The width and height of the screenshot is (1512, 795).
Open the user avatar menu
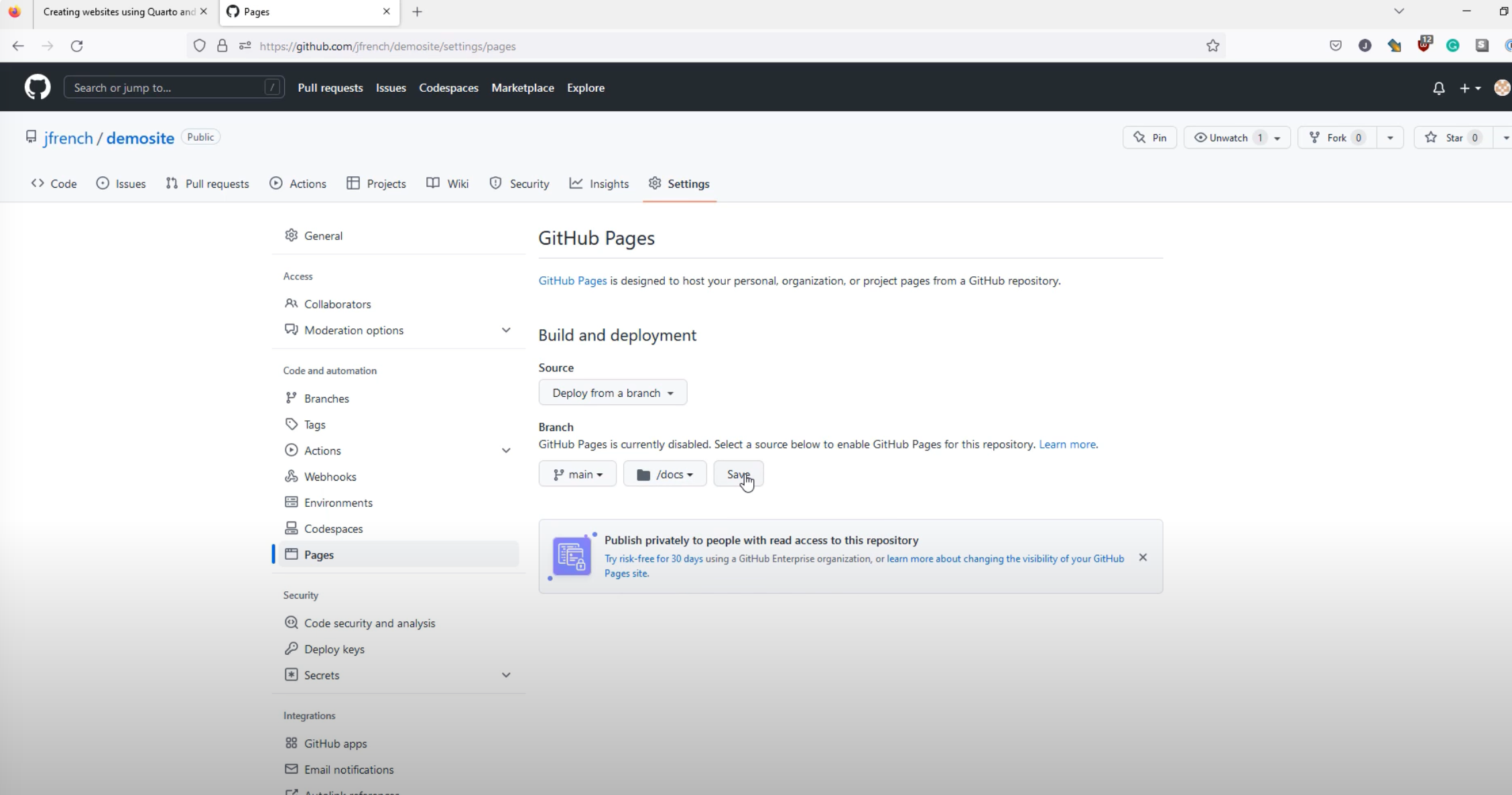click(x=1502, y=88)
